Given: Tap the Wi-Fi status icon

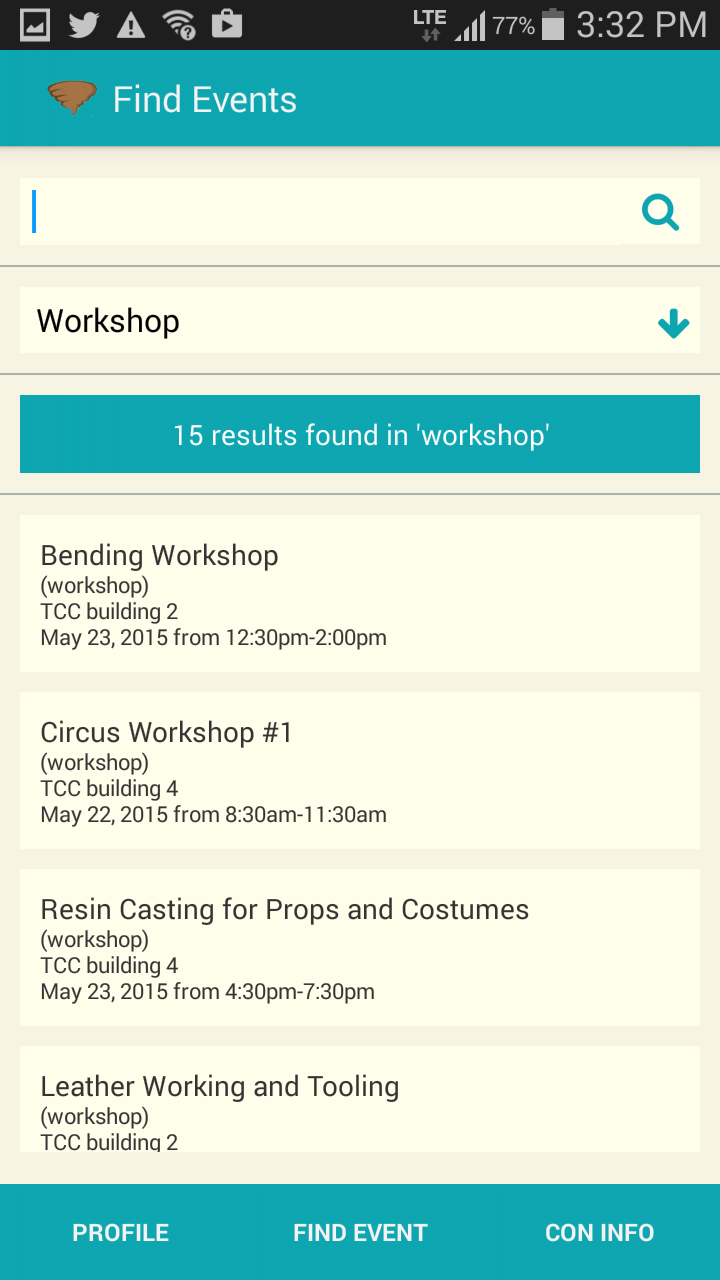Looking at the screenshot, I should pyautogui.click(x=180, y=24).
